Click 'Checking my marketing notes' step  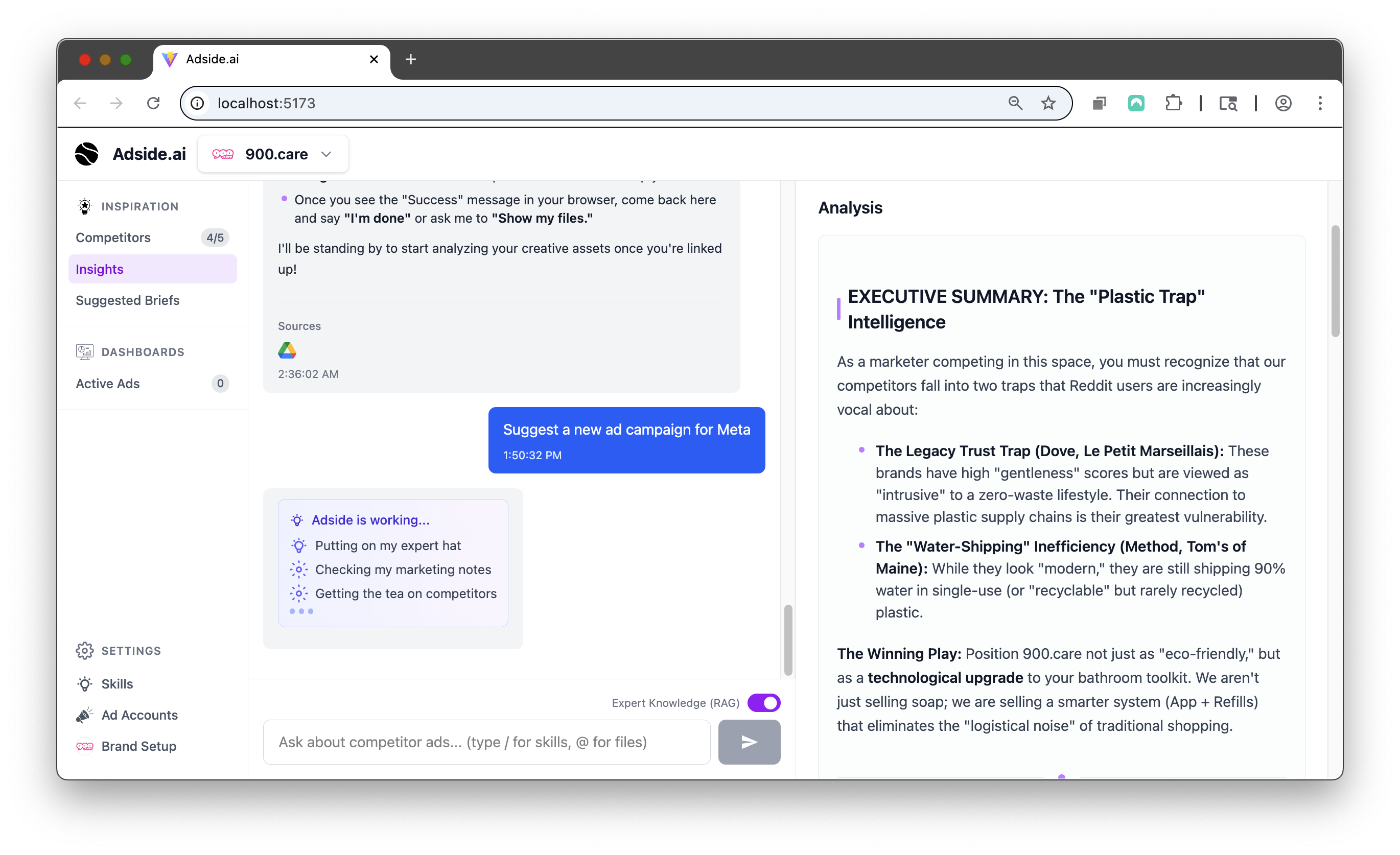pyautogui.click(x=404, y=569)
